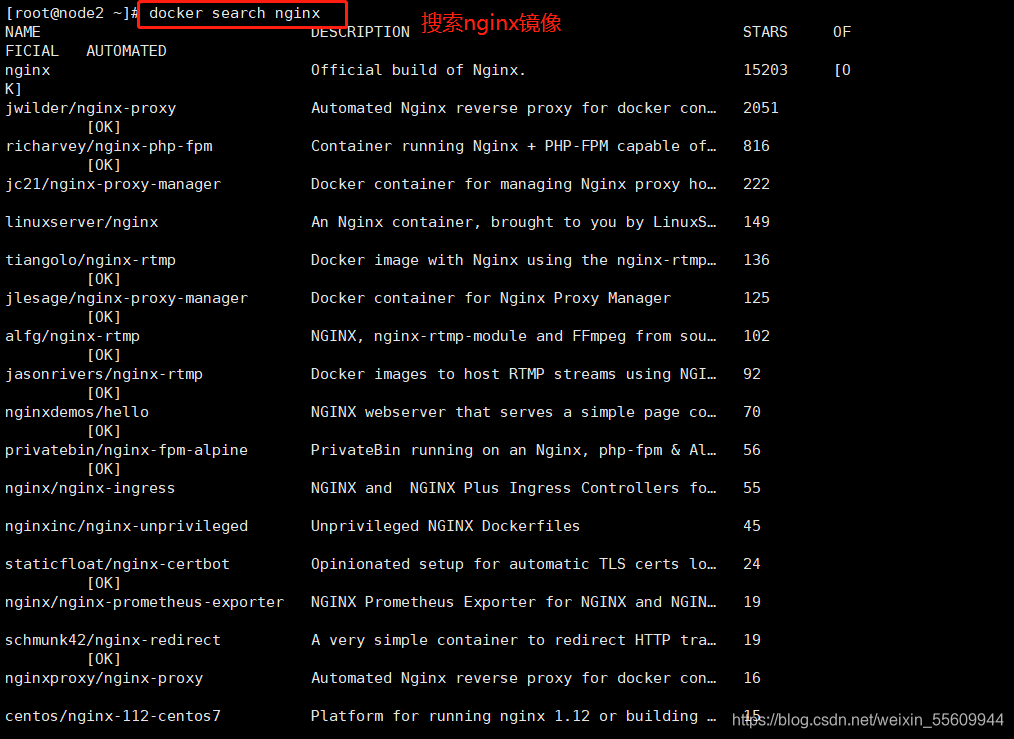Select the jc21/nginx-proxy-manager image name

click(113, 184)
